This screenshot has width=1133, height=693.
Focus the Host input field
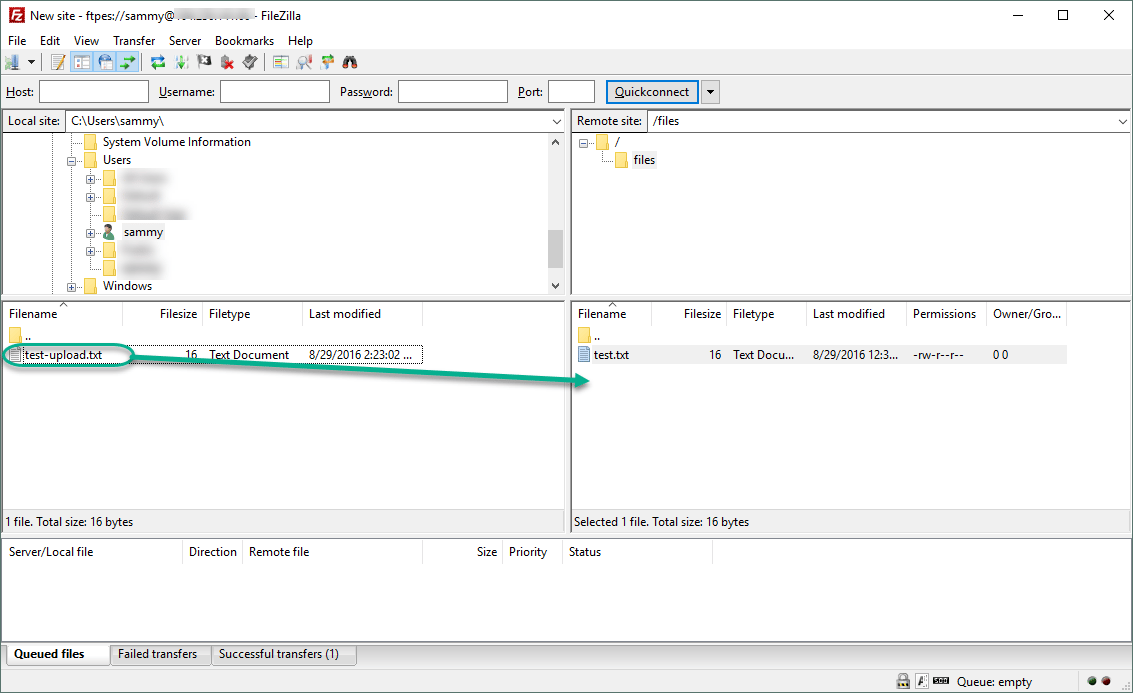click(94, 92)
